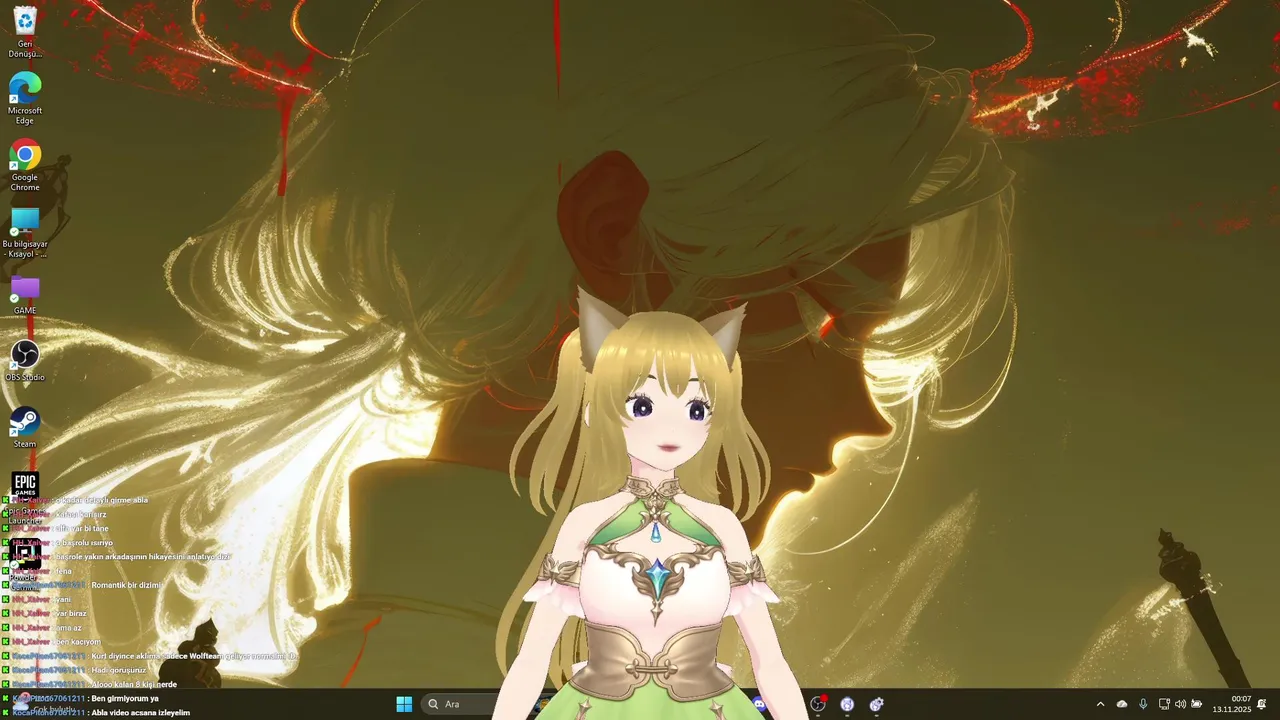Image resolution: width=1280 pixels, height=720 pixels.
Task: Open notifications bell in the taskbar
Action: tap(1262, 704)
